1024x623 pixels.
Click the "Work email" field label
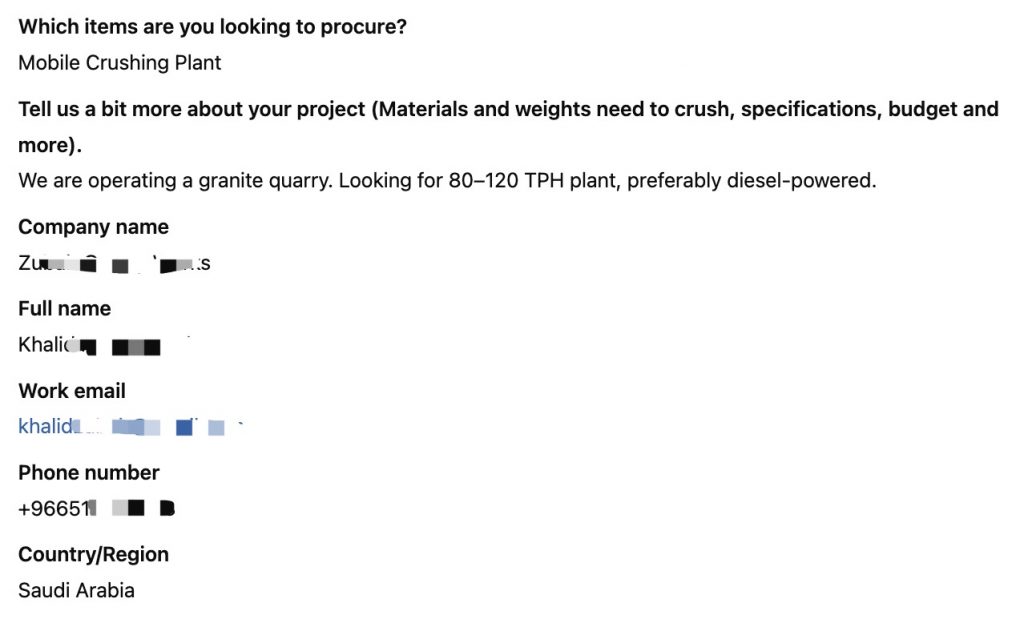coord(72,391)
